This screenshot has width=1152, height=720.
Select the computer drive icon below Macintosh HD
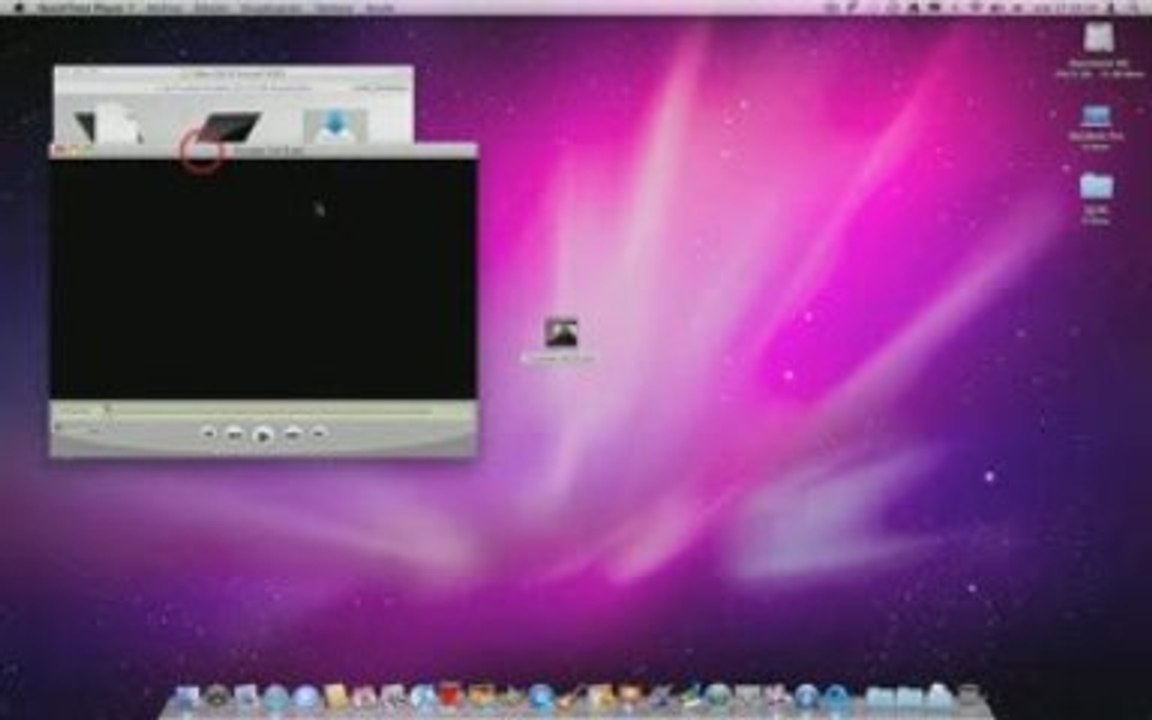[1096, 118]
